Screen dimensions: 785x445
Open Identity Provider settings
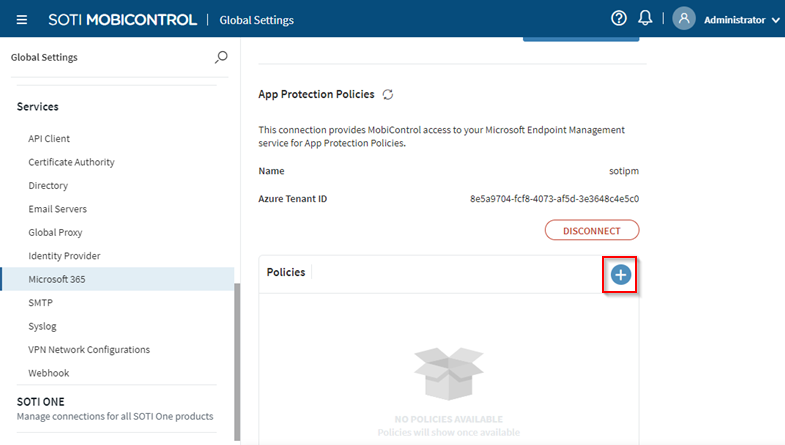click(x=64, y=256)
